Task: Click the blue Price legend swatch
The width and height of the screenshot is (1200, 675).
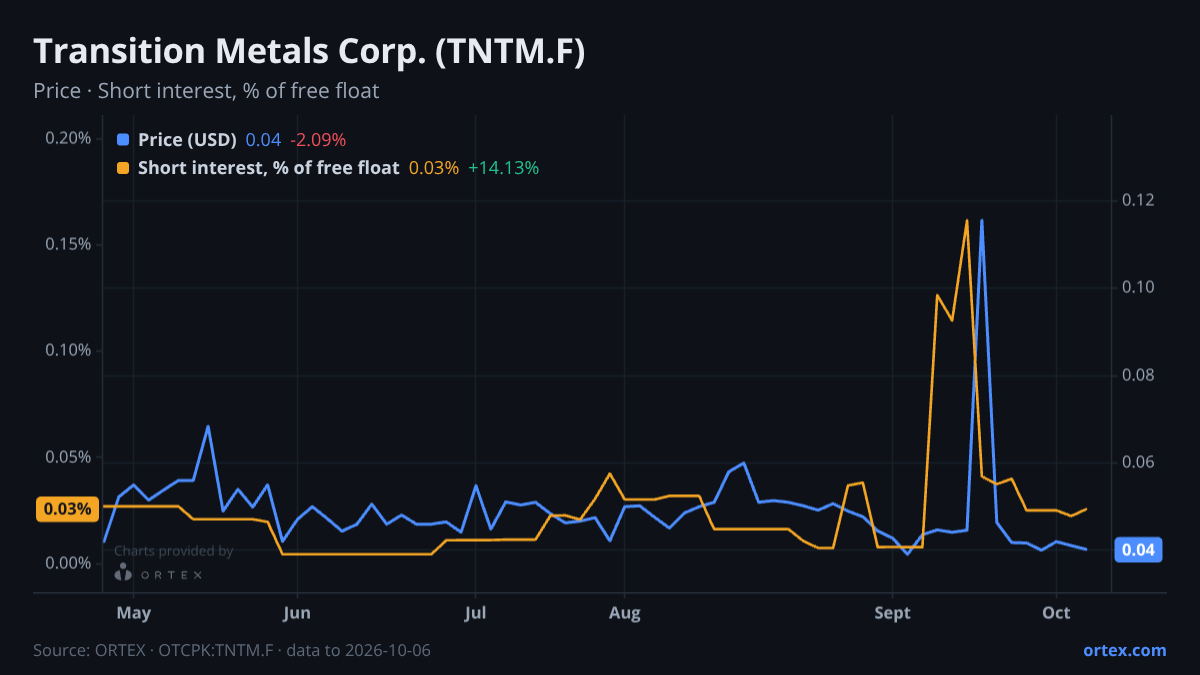Action: coord(123,140)
